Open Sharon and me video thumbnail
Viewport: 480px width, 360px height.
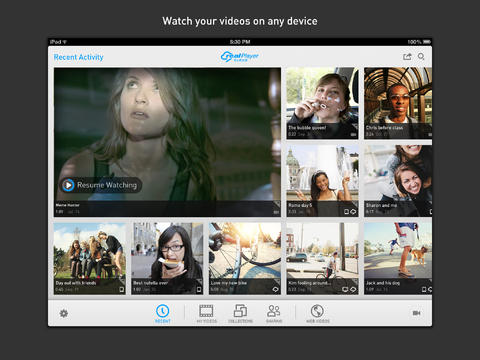398,181
